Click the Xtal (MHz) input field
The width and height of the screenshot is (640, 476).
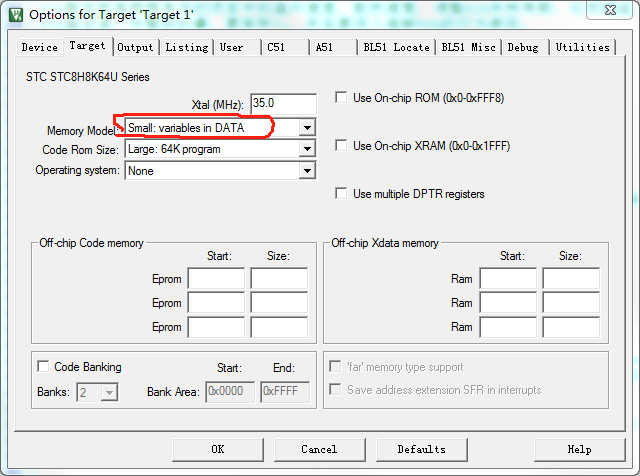[x=283, y=104]
